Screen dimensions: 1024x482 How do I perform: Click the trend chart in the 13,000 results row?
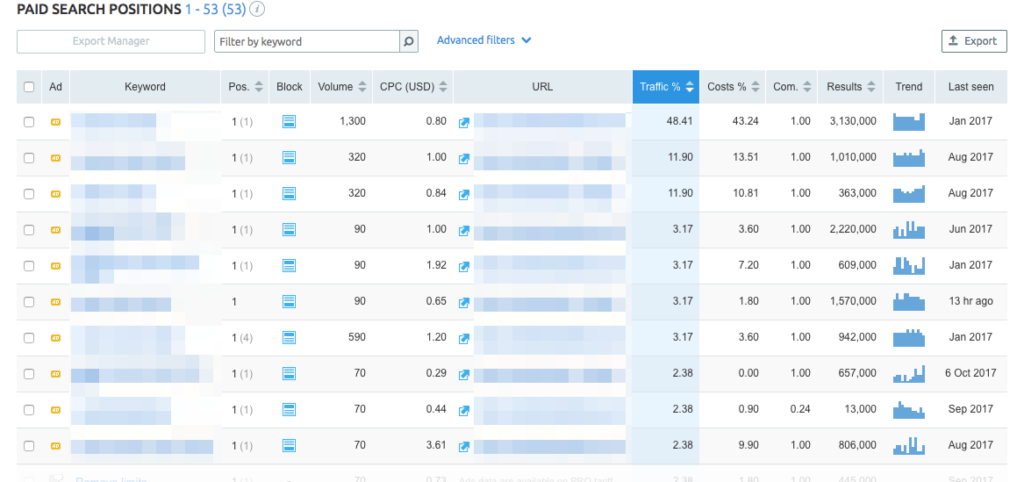pyautogui.click(x=909, y=410)
